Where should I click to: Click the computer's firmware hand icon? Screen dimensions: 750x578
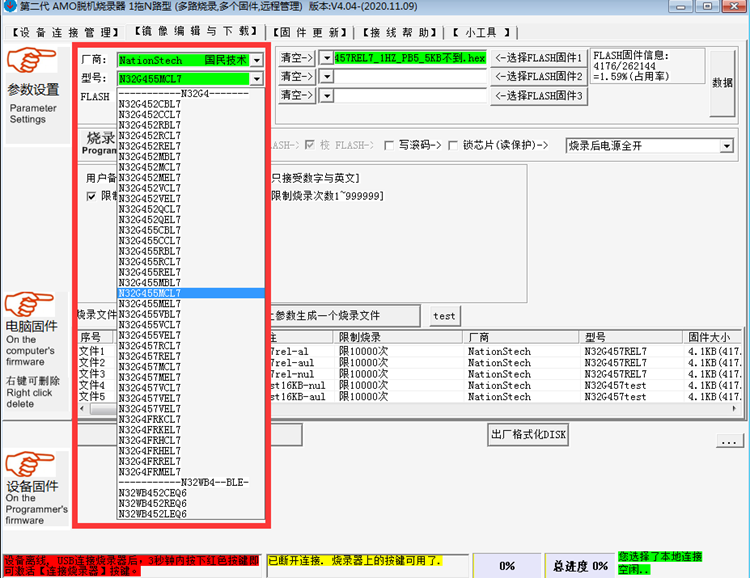(29, 305)
